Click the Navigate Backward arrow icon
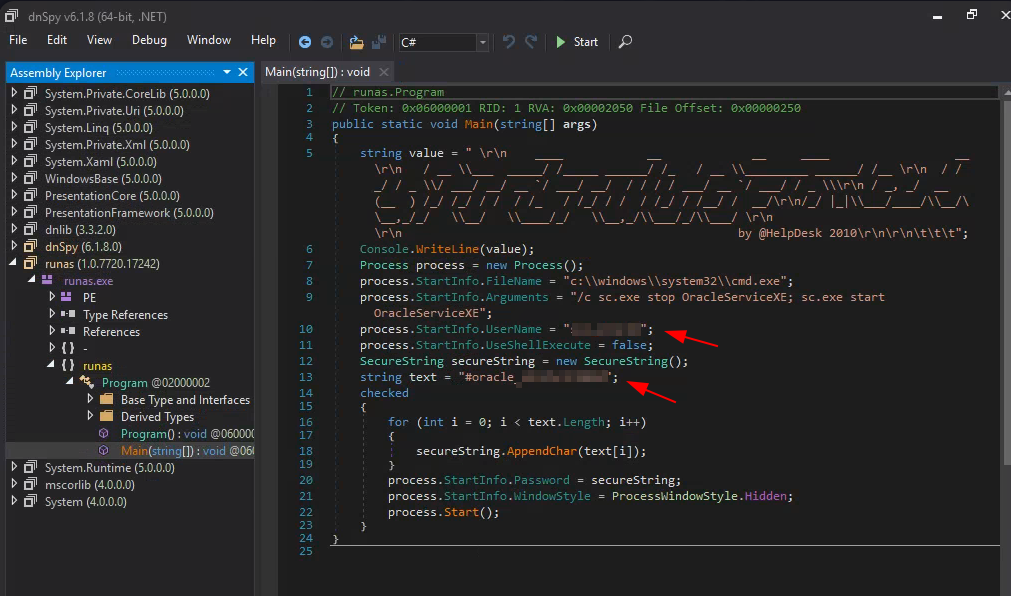Screen dimensions: 1011x596 click(x=305, y=42)
